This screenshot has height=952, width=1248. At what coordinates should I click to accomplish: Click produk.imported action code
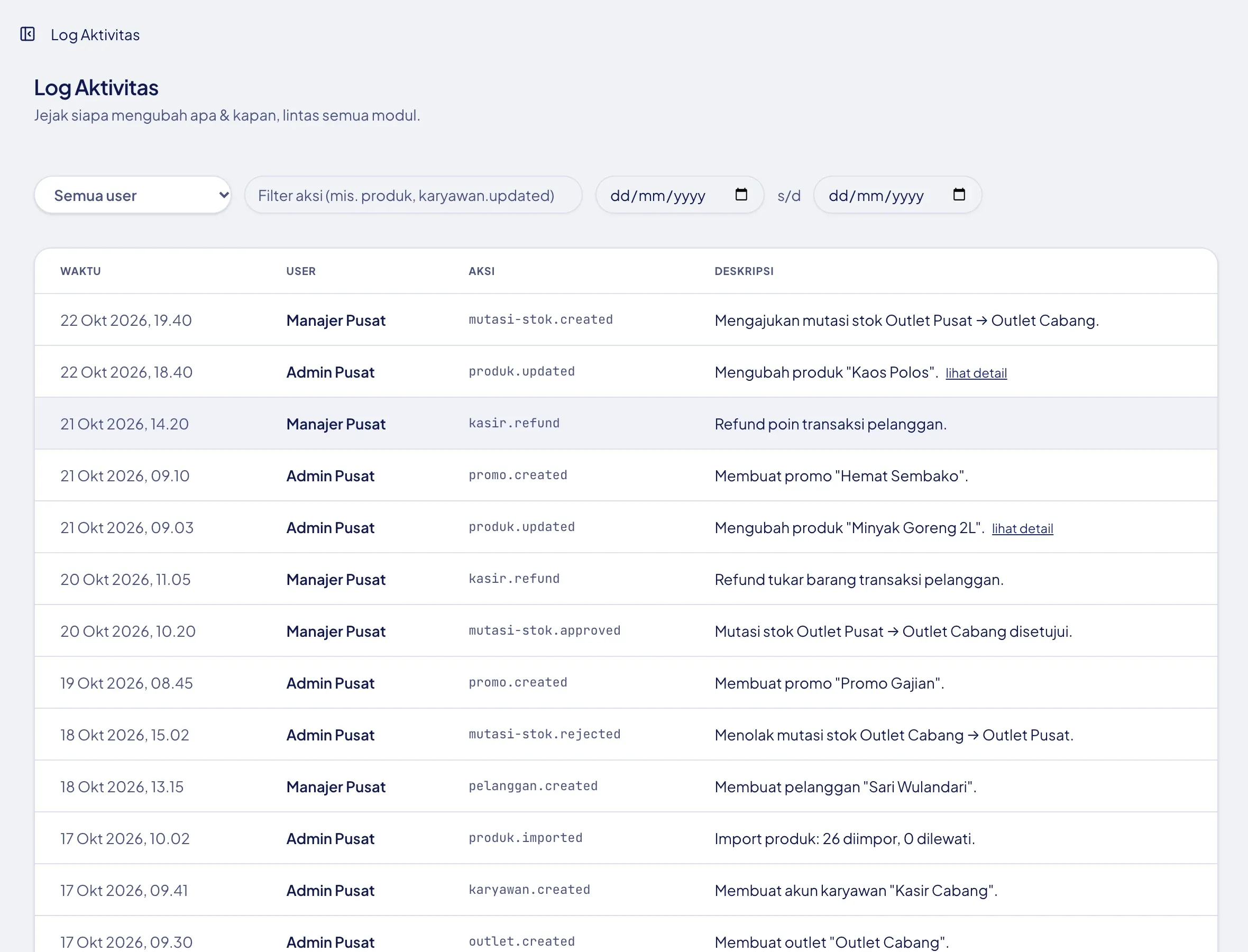coord(525,838)
